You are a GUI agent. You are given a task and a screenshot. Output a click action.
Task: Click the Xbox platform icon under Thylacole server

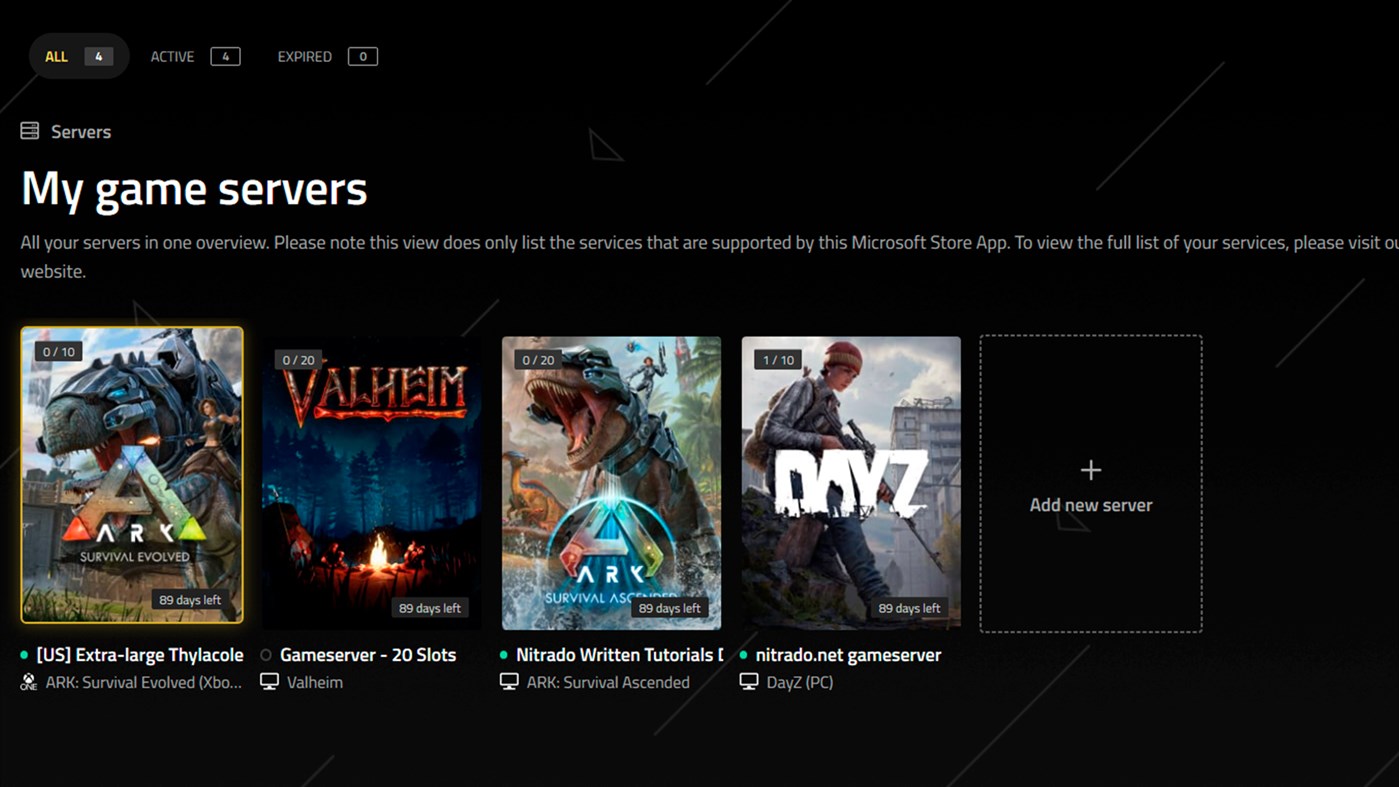tap(29, 682)
